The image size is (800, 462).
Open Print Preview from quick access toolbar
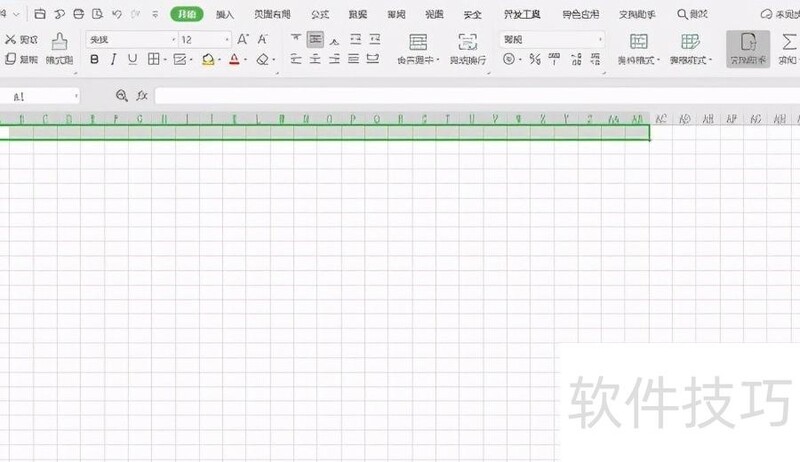[x=97, y=14]
